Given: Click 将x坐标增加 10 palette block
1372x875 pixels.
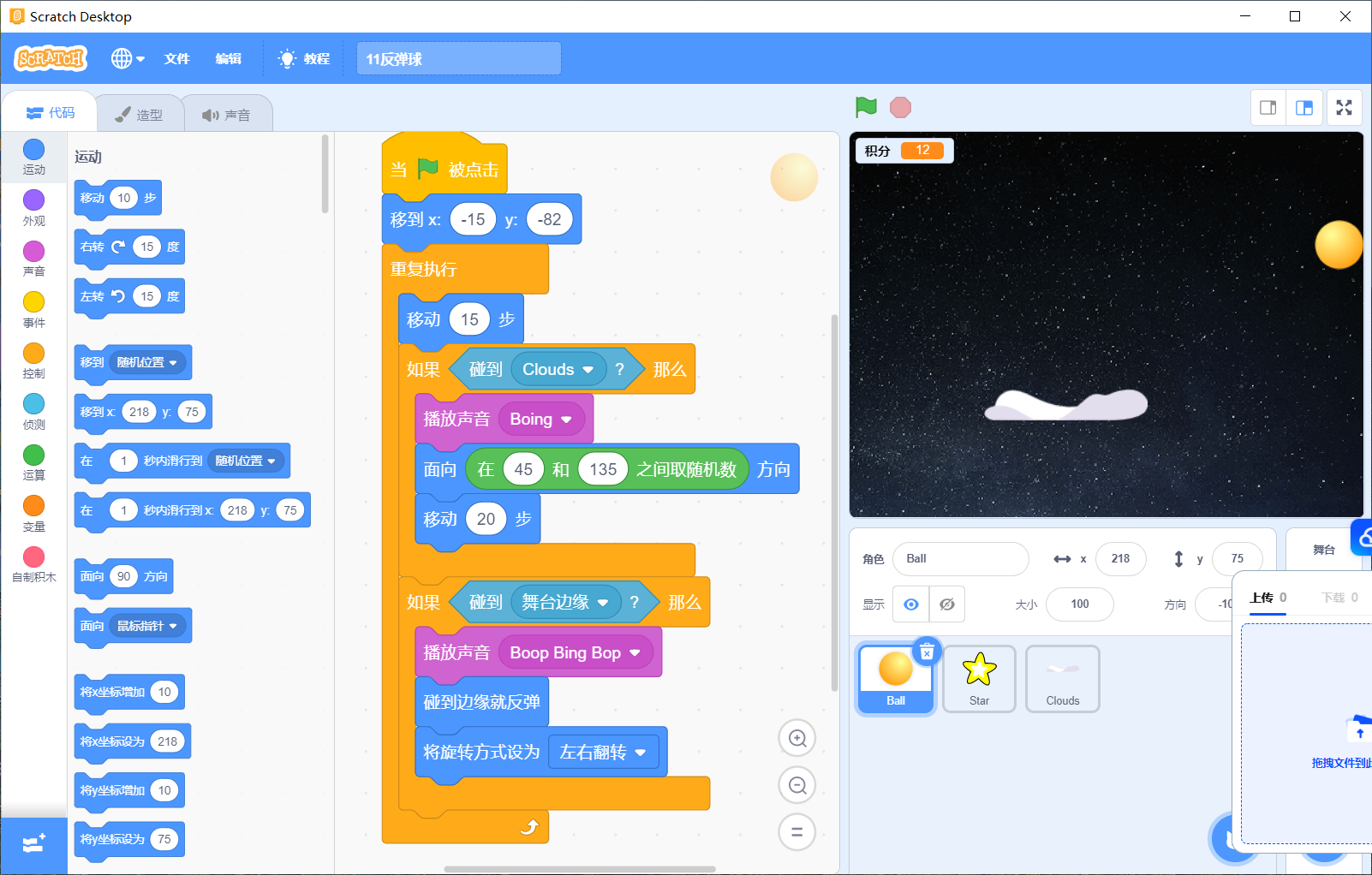Looking at the screenshot, I should pos(129,692).
